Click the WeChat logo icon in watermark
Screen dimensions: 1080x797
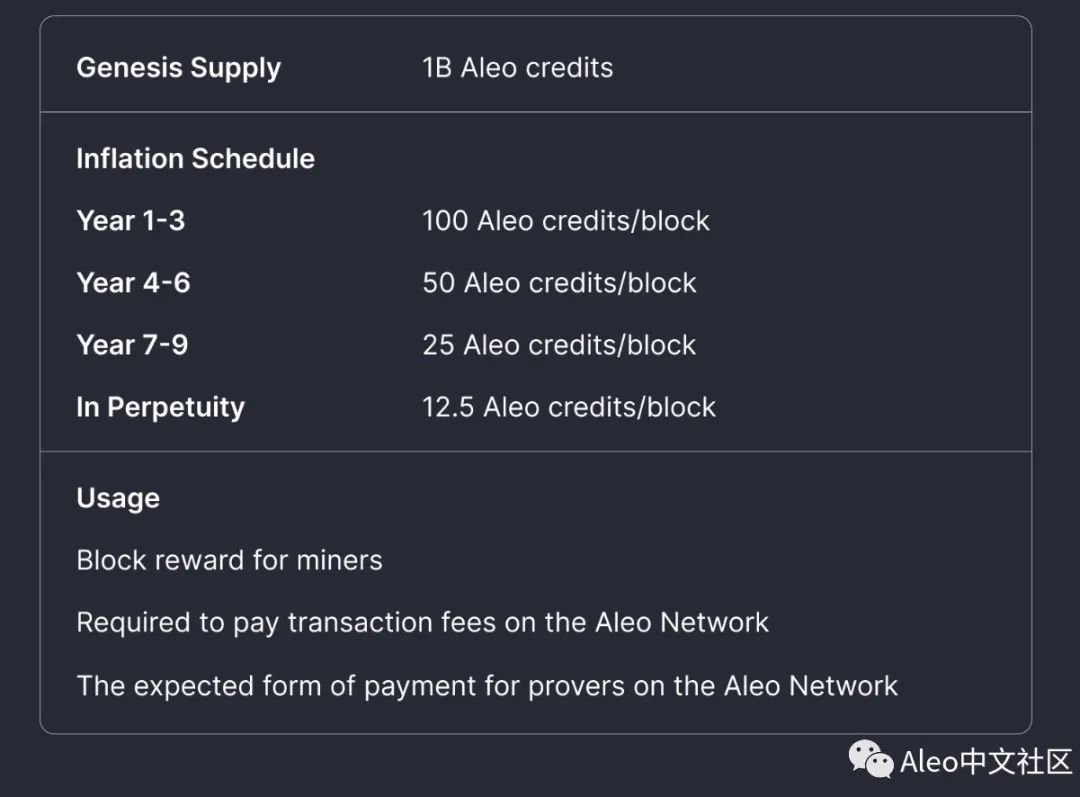[871, 760]
